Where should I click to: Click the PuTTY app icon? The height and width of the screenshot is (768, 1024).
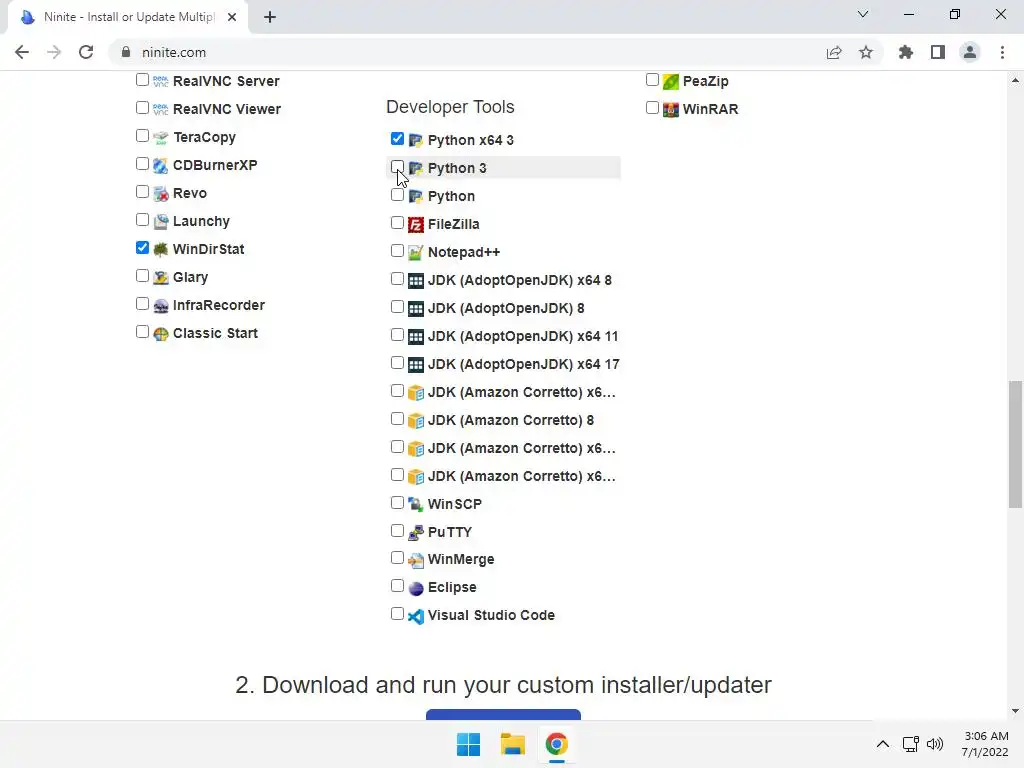416,532
